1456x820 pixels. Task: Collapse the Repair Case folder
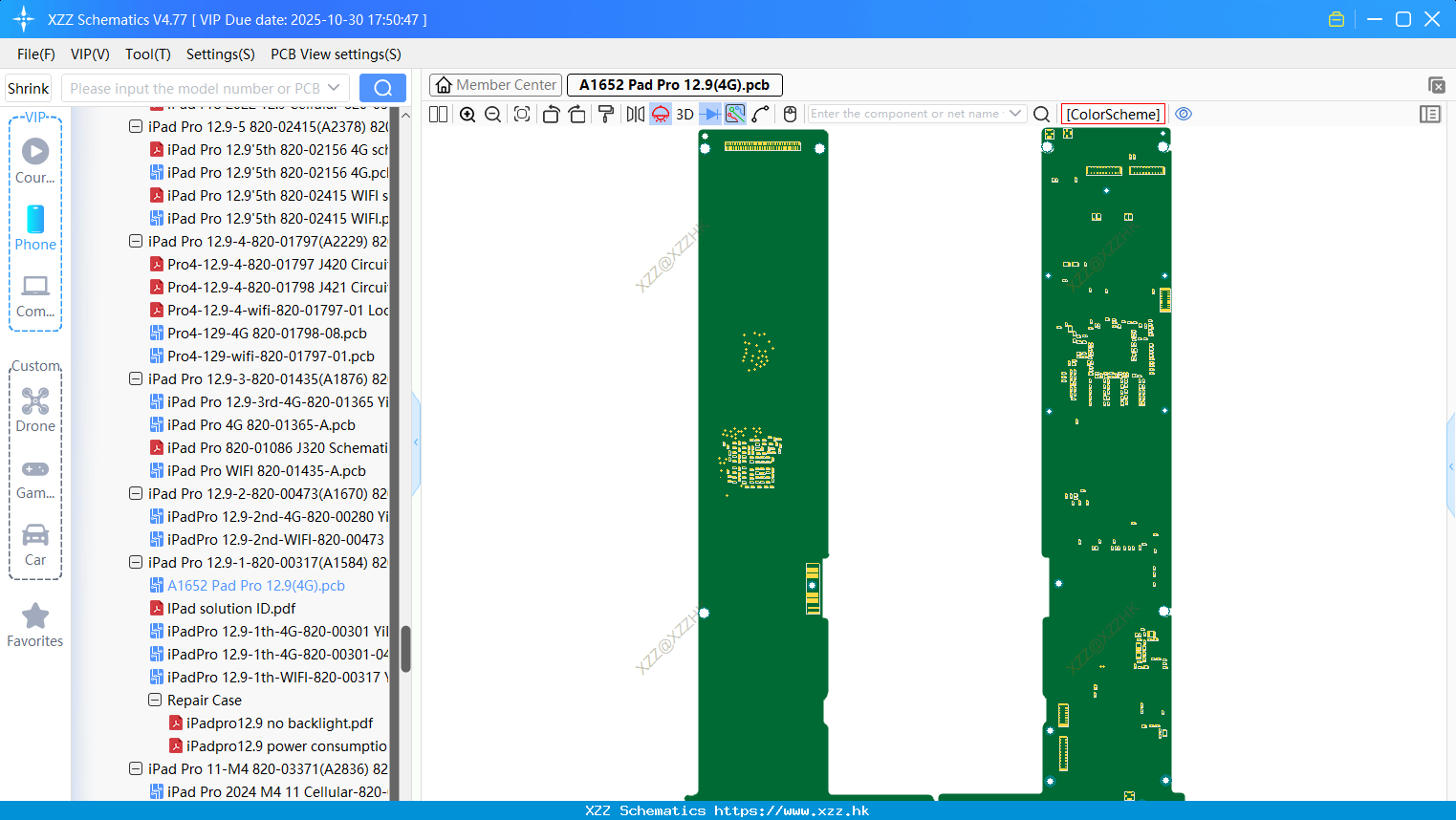155,700
